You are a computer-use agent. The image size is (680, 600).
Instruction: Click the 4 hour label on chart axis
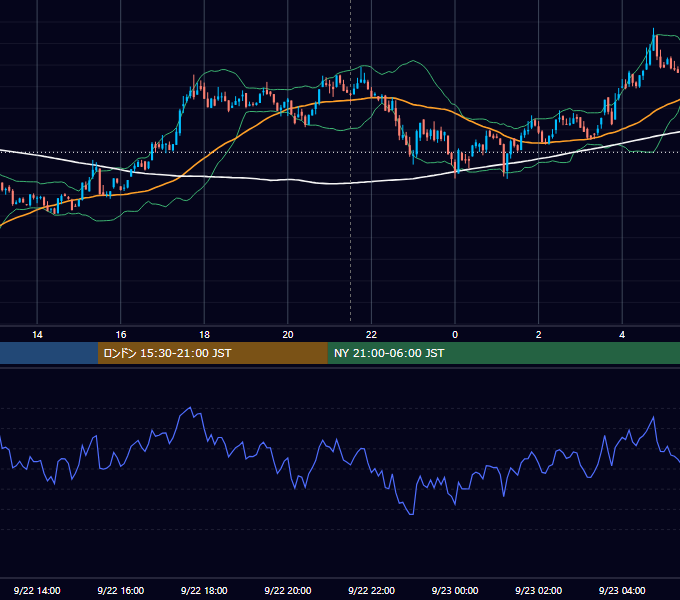(x=622, y=335)
